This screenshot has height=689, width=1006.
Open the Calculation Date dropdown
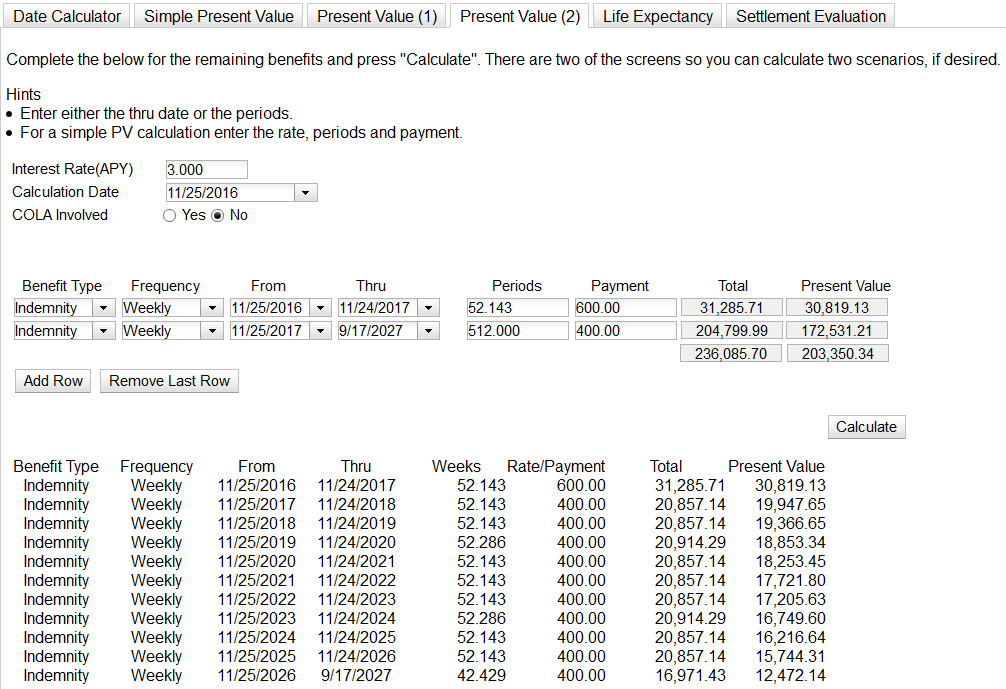click(306, 192)
